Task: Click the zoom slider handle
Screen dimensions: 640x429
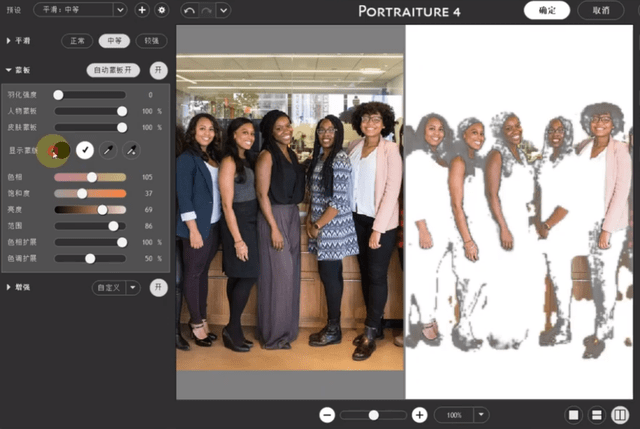Action: pos(373,415)
